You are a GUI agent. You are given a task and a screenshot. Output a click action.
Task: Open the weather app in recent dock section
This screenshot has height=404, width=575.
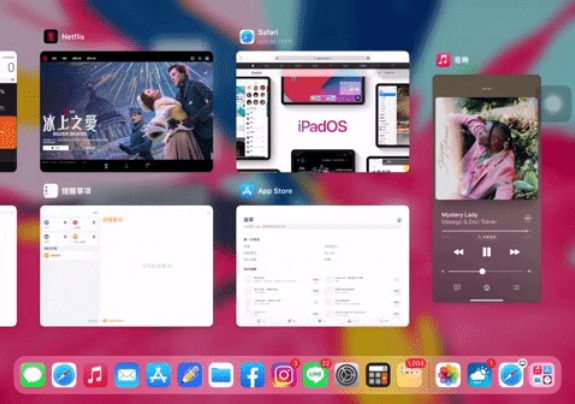479,375
